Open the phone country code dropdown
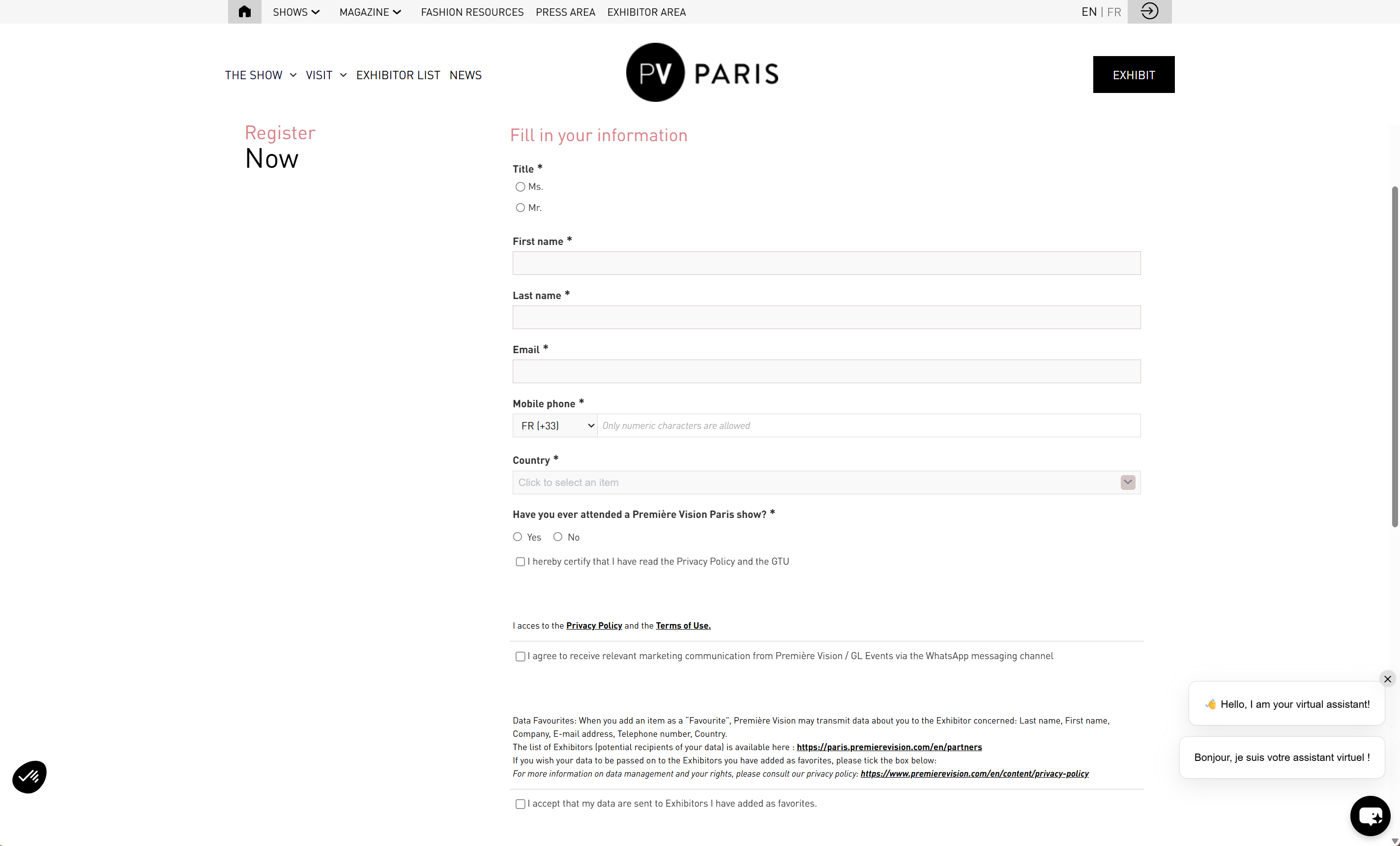1400x846 pixels. click(x=554, y=426)
